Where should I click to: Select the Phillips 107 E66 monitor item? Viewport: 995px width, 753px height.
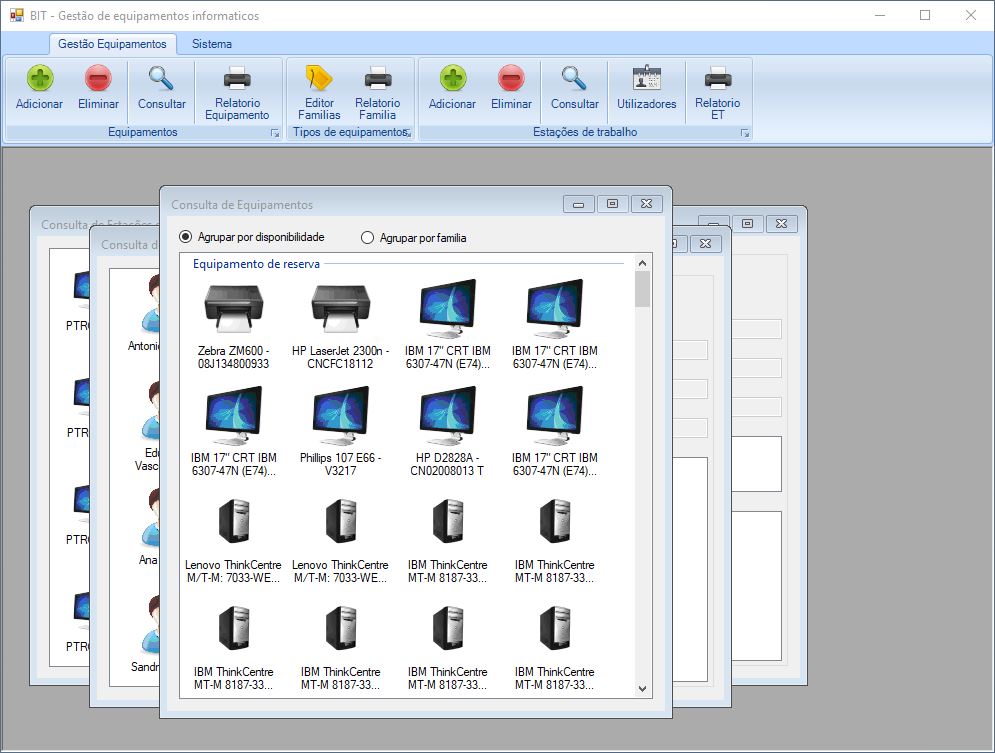[340, 432]
